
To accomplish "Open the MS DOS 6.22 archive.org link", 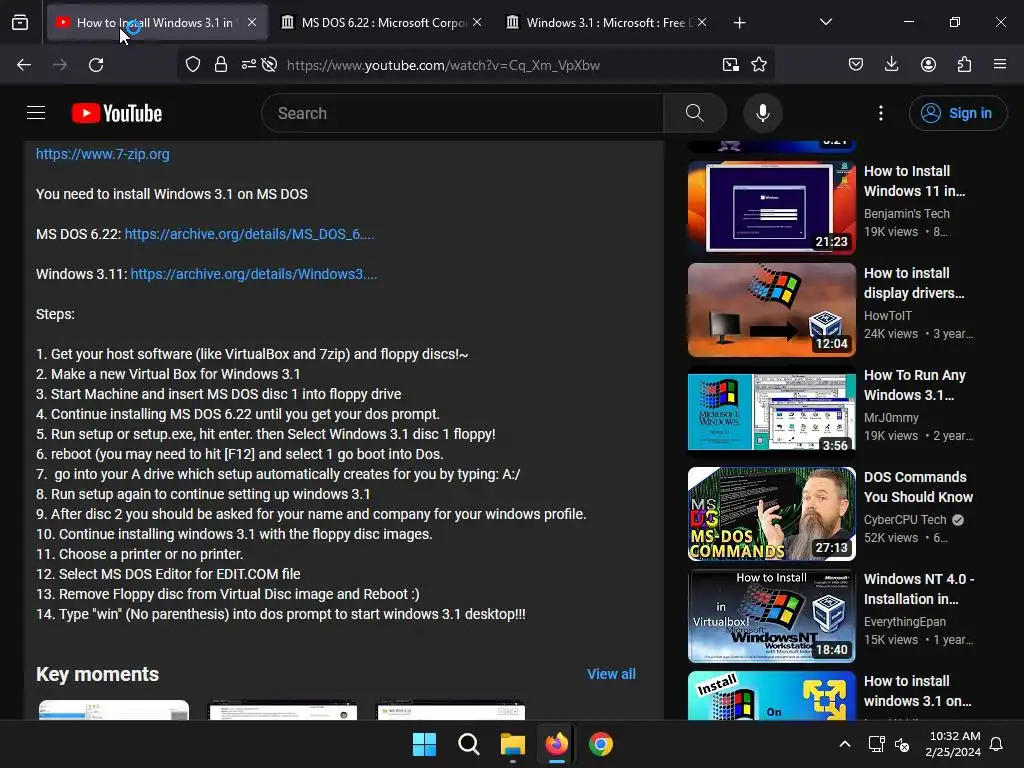I will 249,234.
